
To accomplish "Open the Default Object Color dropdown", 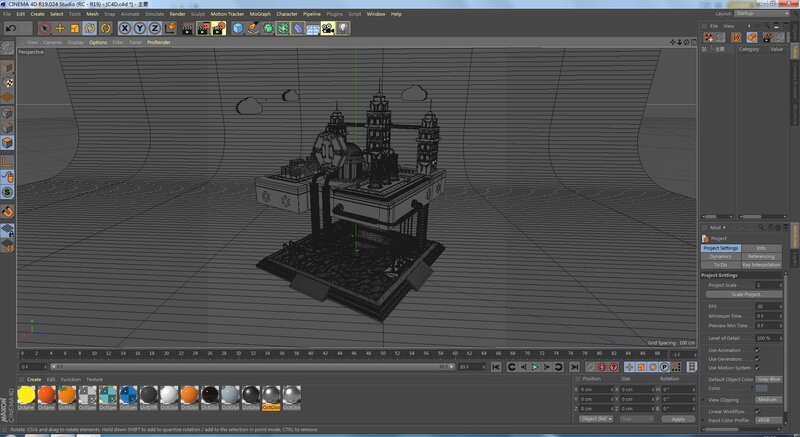I will 768,379.
